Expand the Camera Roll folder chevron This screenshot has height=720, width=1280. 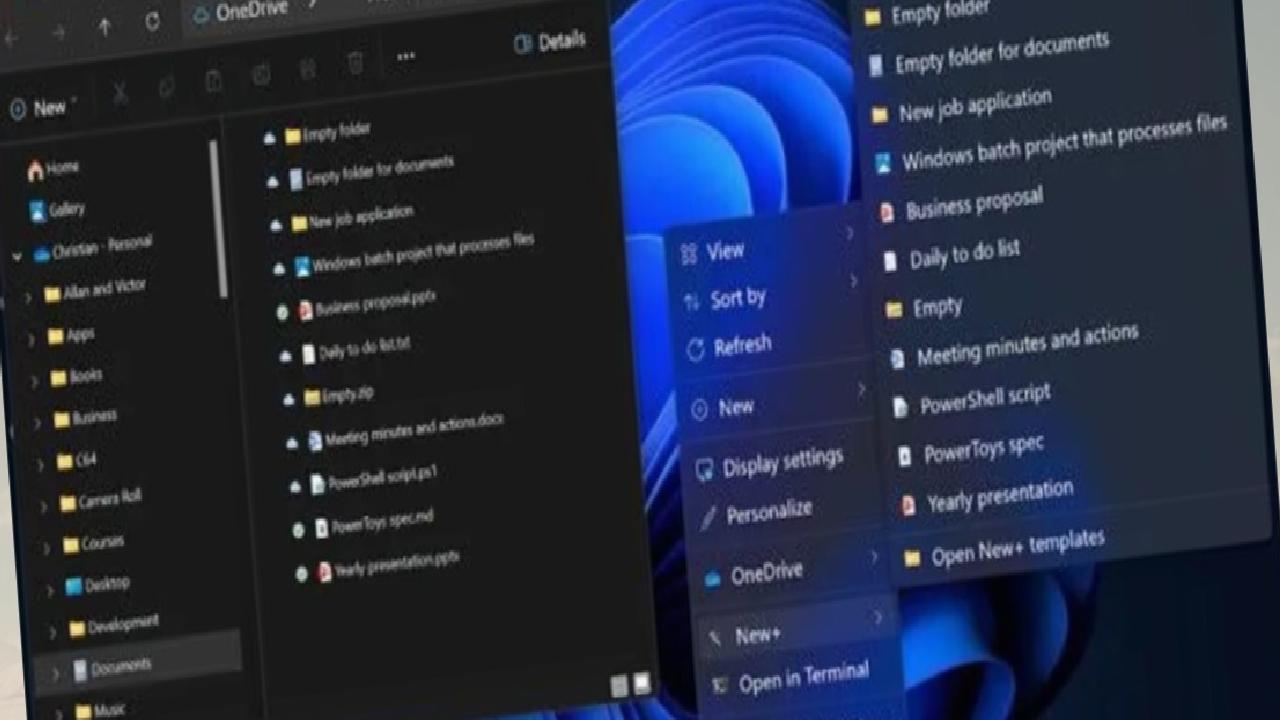pyautogui.click(x=43, y=507)
